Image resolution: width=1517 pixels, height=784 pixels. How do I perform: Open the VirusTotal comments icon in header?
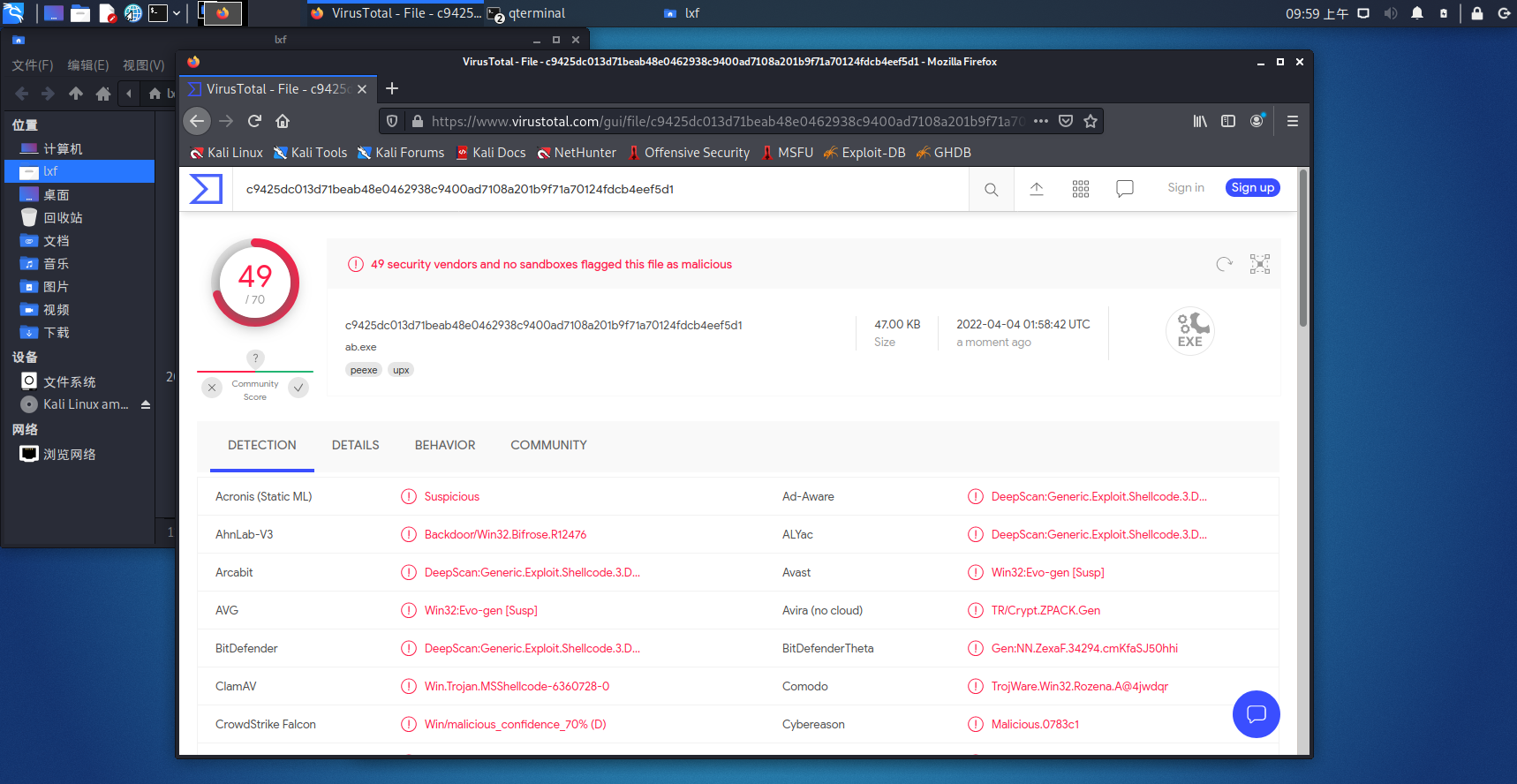[x=1125, y=189]
